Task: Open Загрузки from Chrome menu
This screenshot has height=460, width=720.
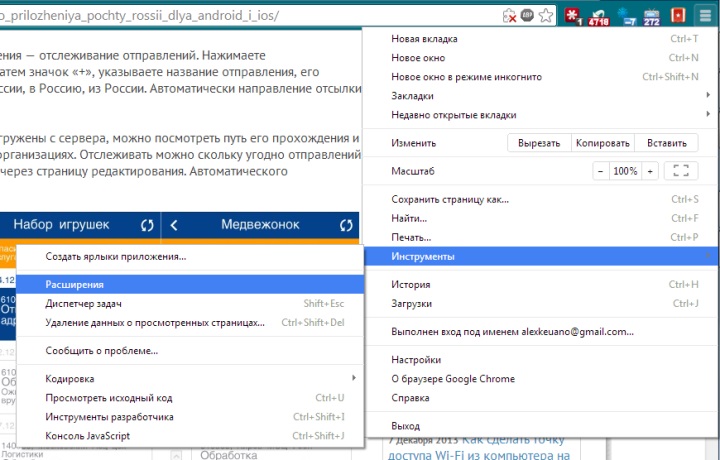Action: [540, 303]
